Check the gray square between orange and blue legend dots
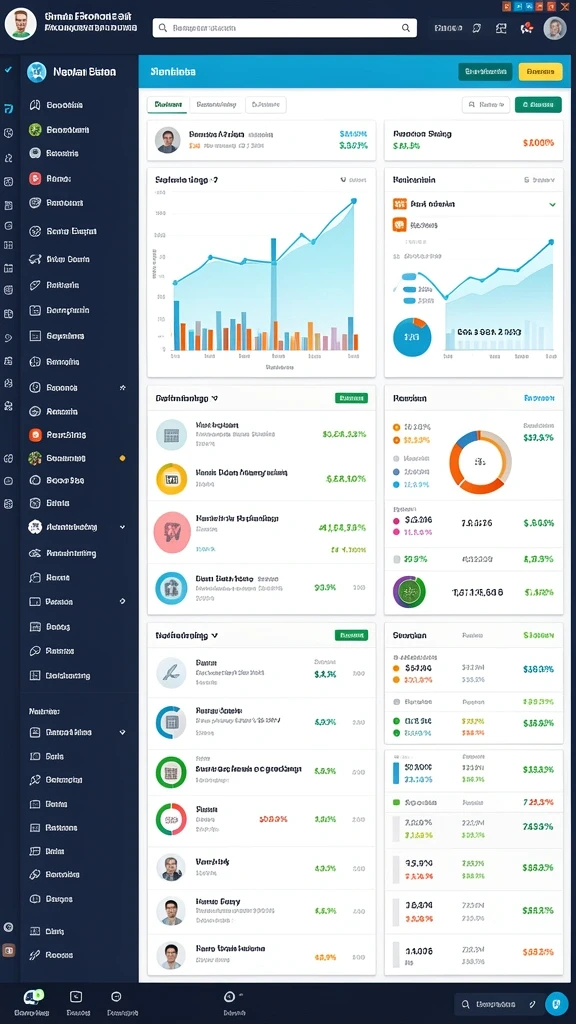Screen dimensions: 576x1024 click(x=396, y=458)
